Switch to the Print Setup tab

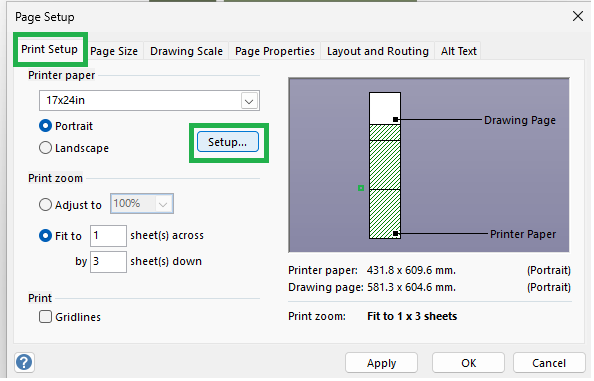point(50,50)
